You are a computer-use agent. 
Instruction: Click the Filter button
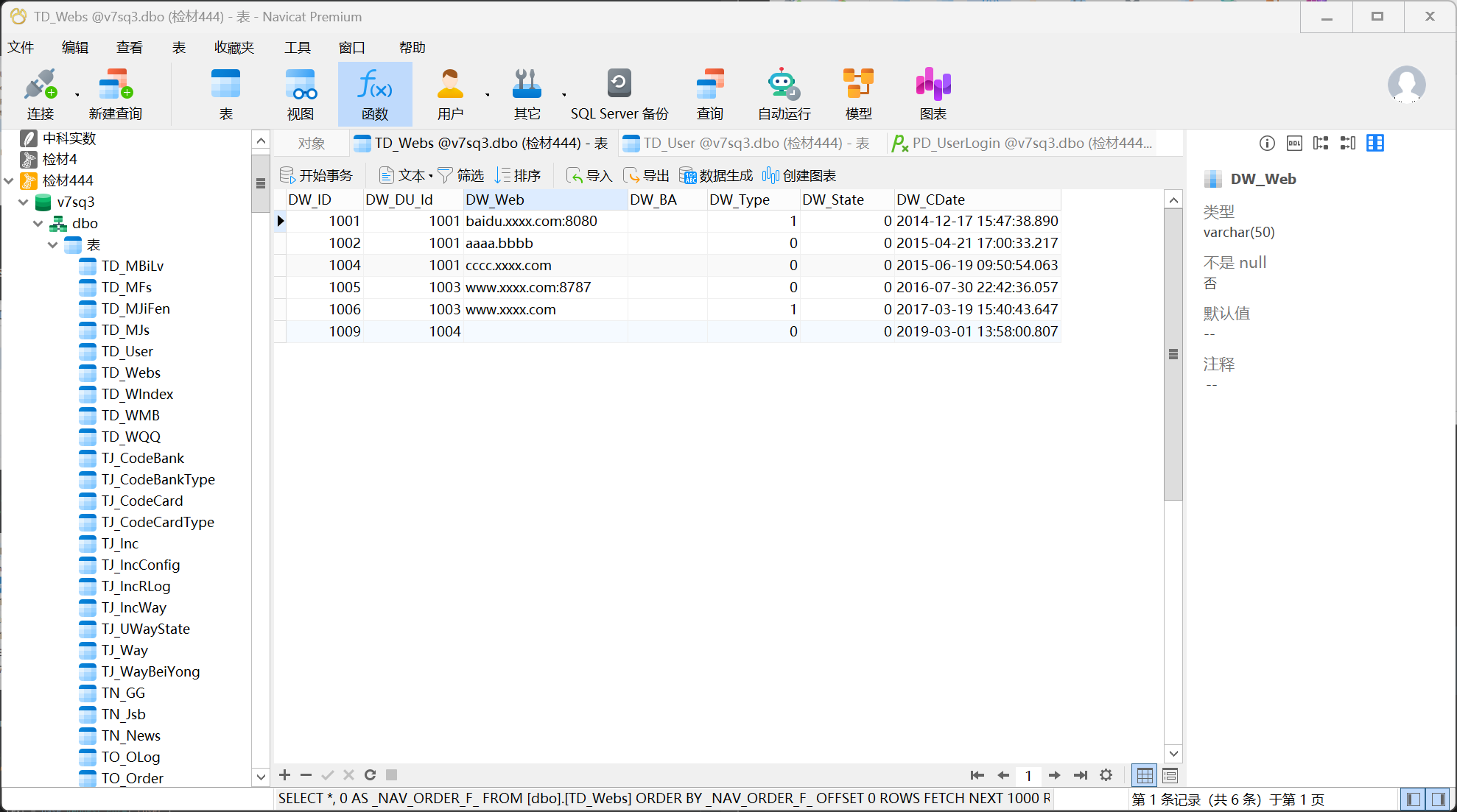[461, 175]
